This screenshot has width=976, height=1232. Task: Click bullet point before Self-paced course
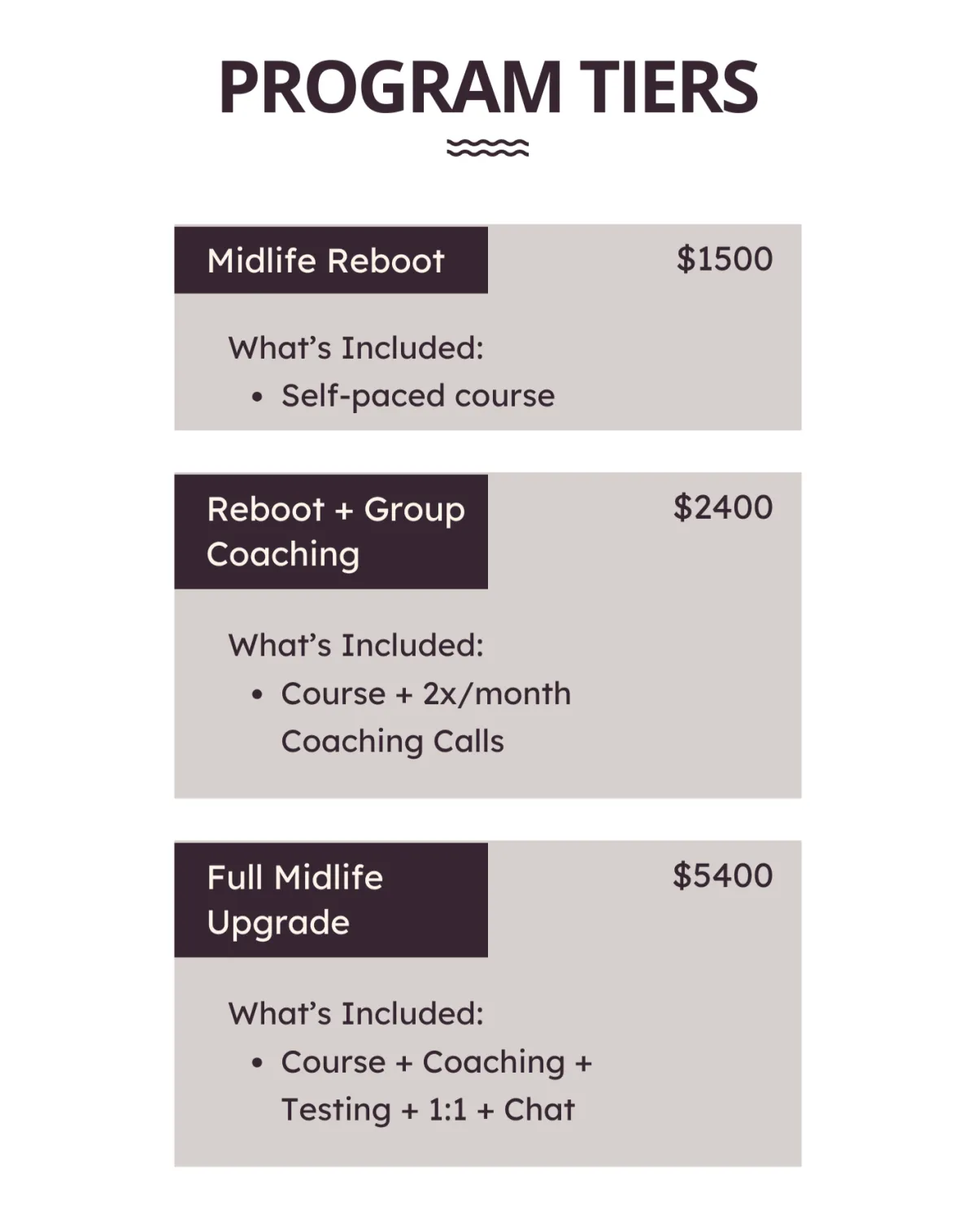pos(258,398)
